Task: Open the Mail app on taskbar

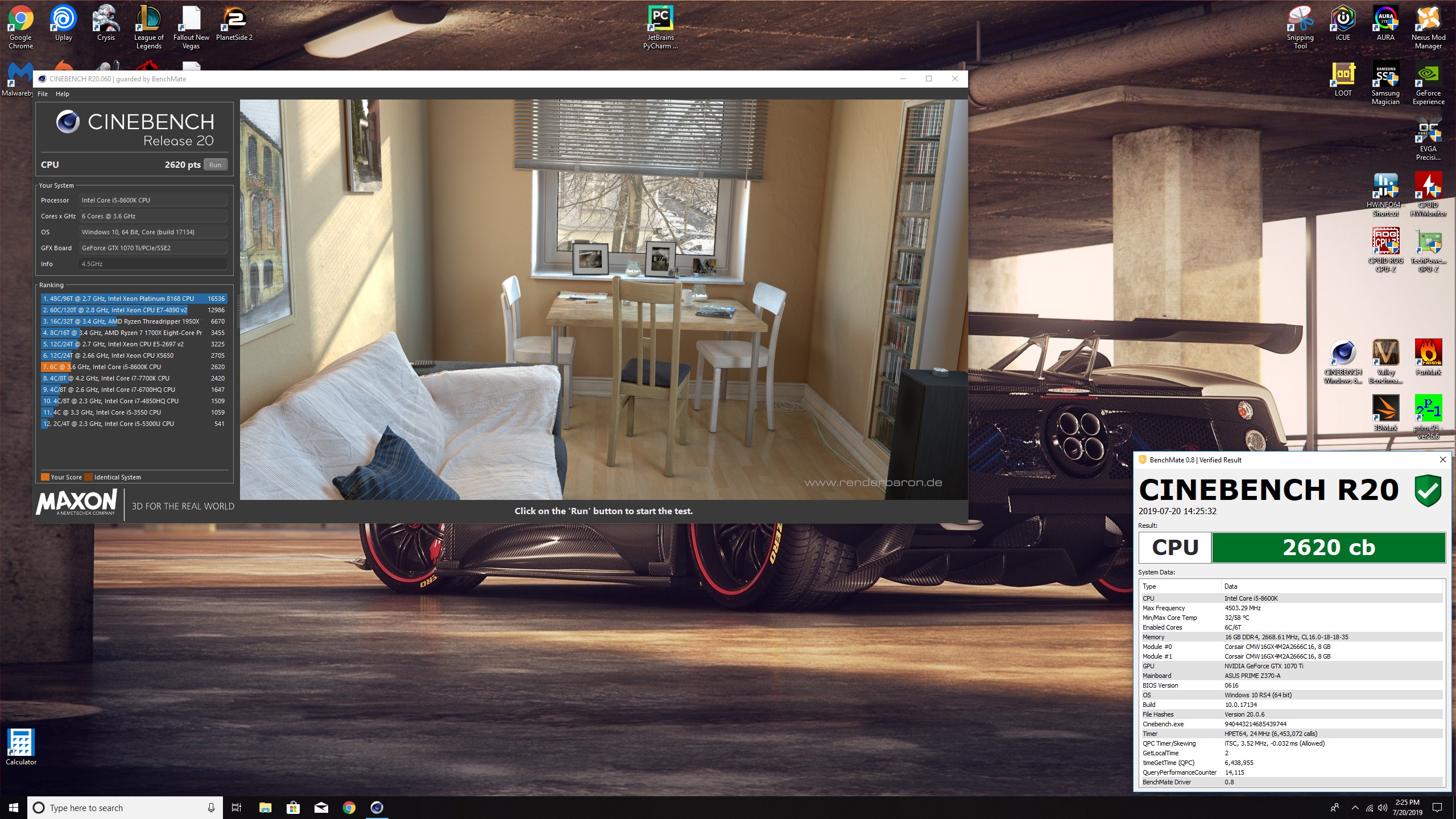Action: pyautogui.click(x=321, y=808)
